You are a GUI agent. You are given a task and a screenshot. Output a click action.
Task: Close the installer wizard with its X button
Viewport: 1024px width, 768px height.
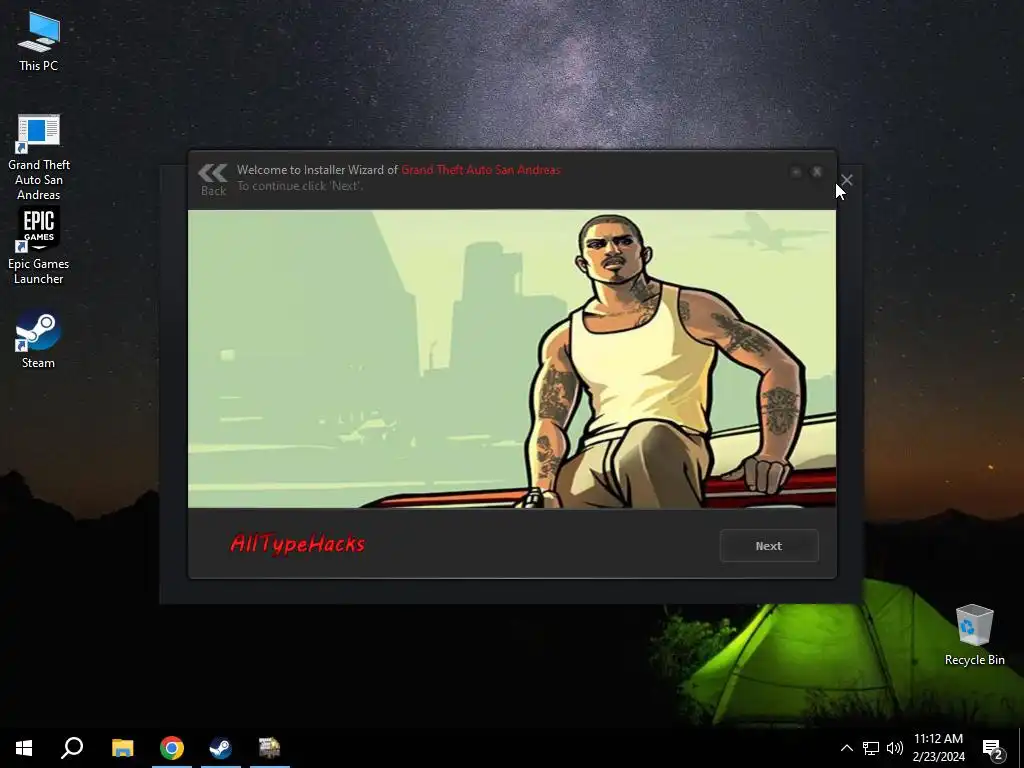[816, 172]
